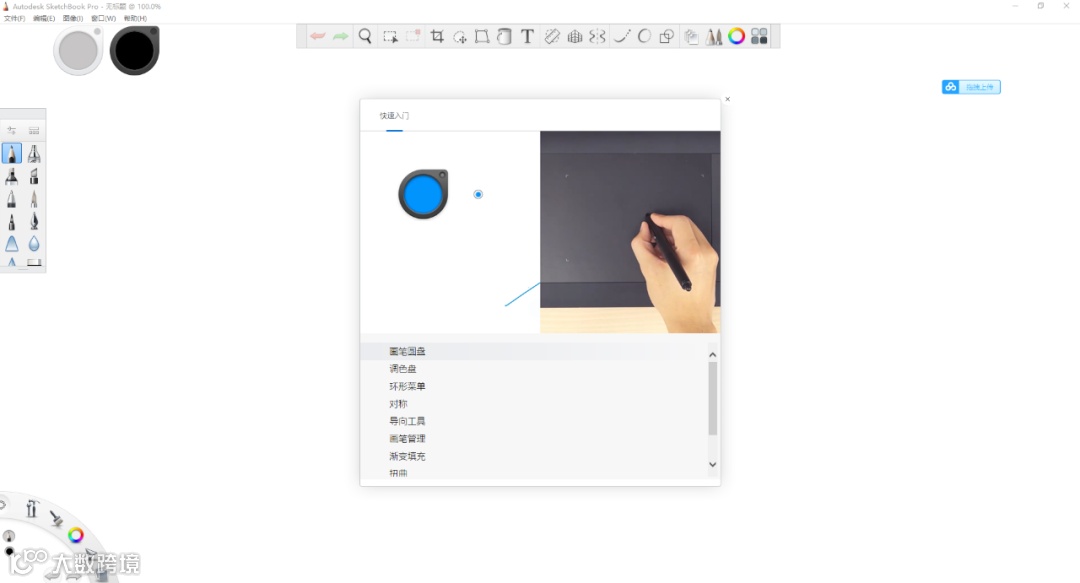Open the 文件(F) menu
This screenshot has height=583, width=1080.
[x=14, y=19]
